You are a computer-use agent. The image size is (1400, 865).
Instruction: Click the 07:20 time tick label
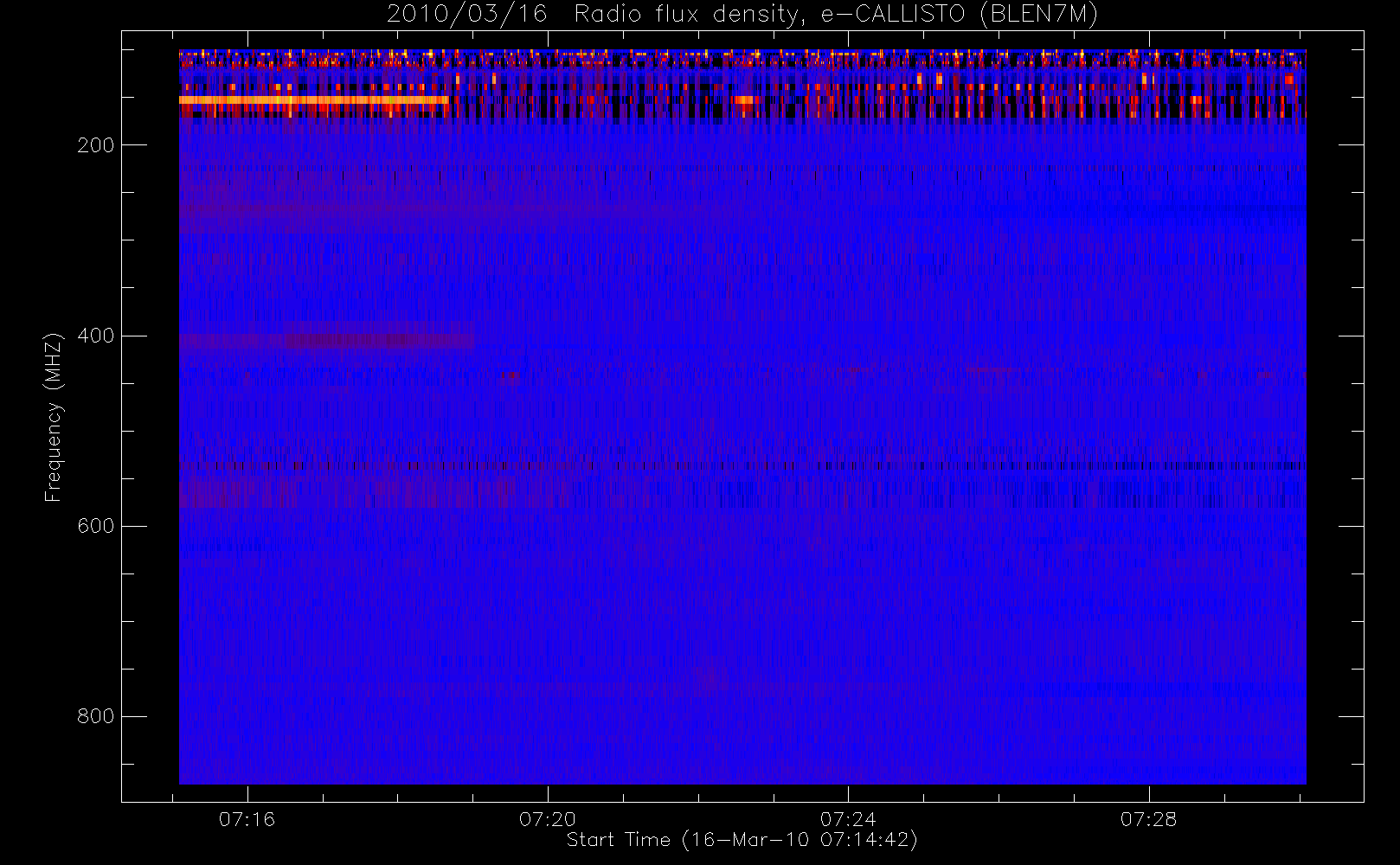(547, 819)
